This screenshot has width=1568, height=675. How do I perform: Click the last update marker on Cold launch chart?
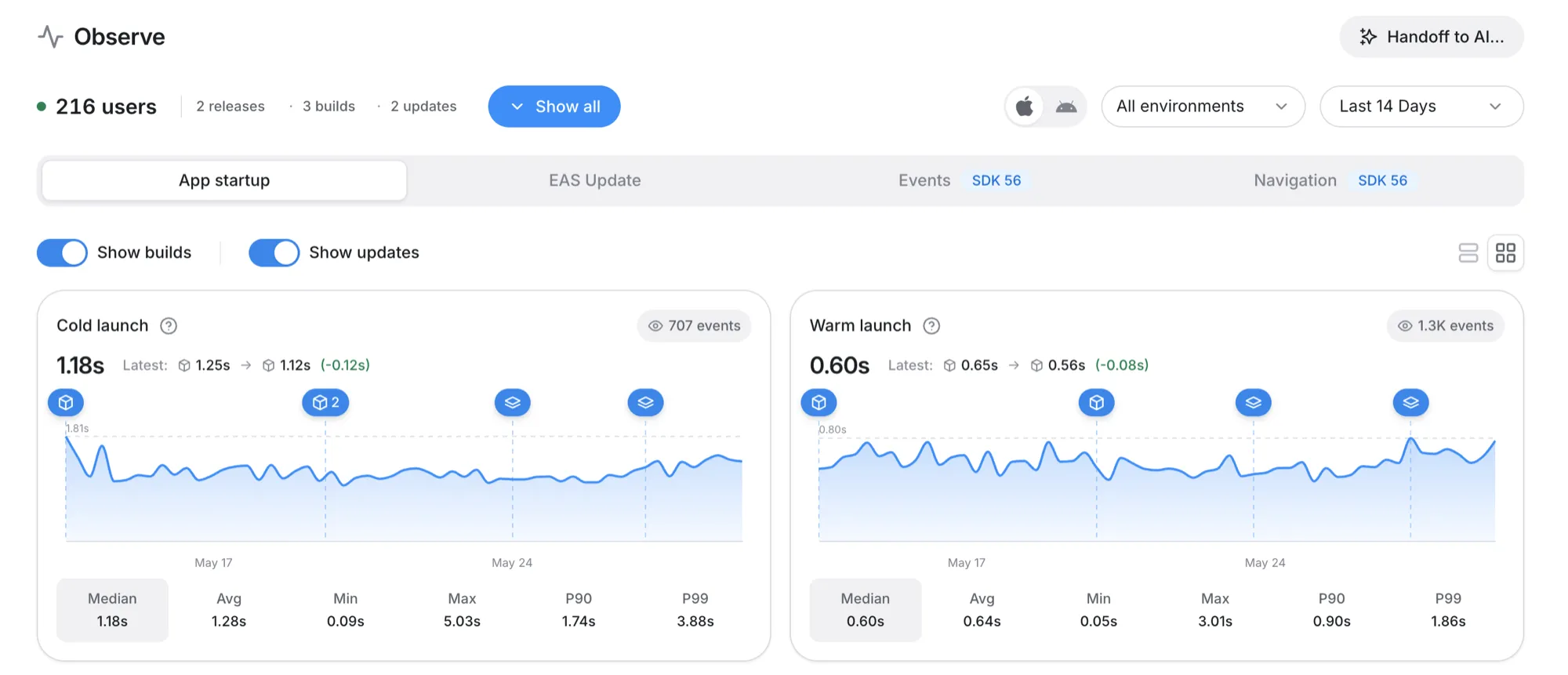tap(646, 402)
